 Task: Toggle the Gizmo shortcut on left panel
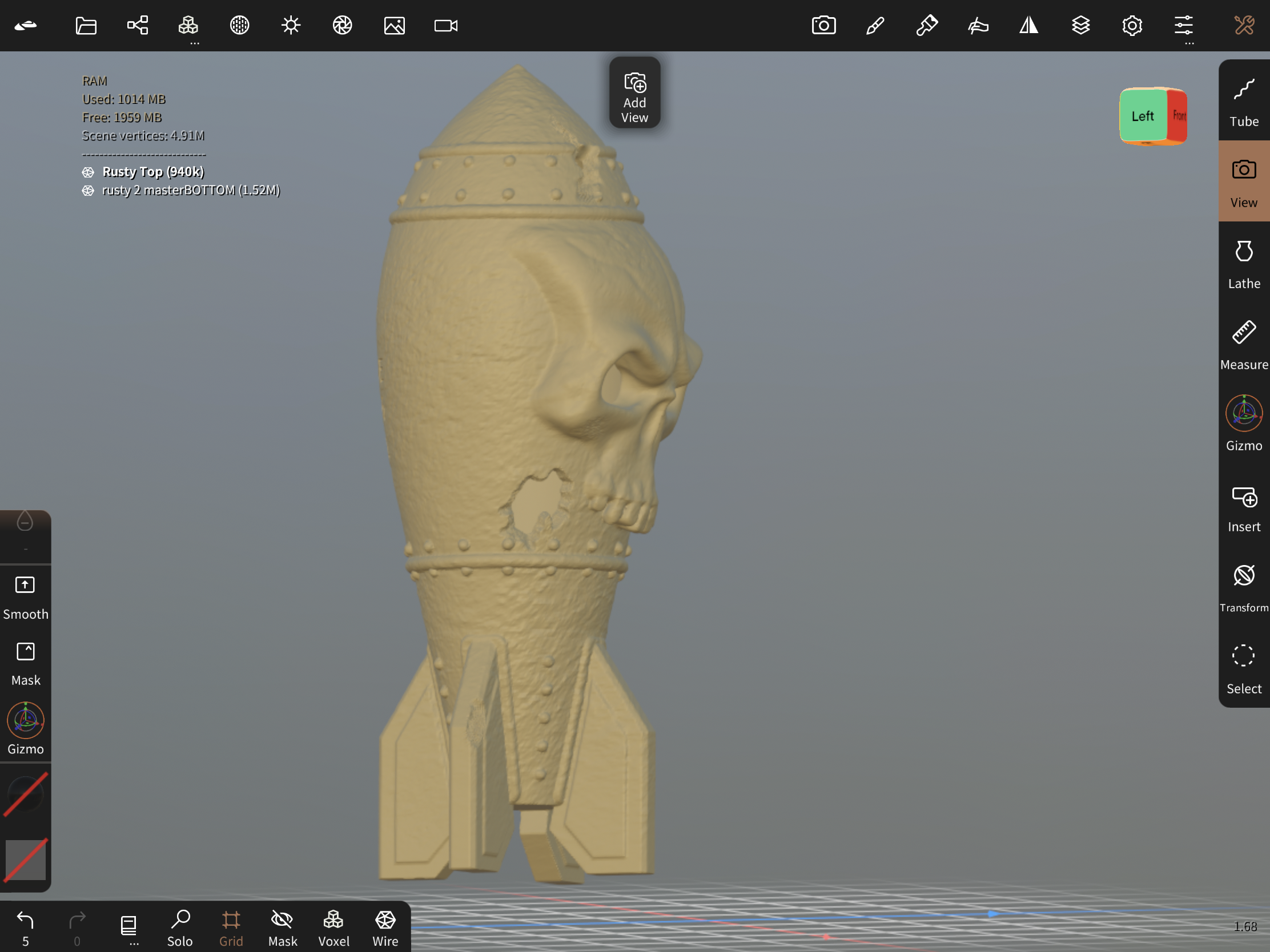[x=25, y=729]
